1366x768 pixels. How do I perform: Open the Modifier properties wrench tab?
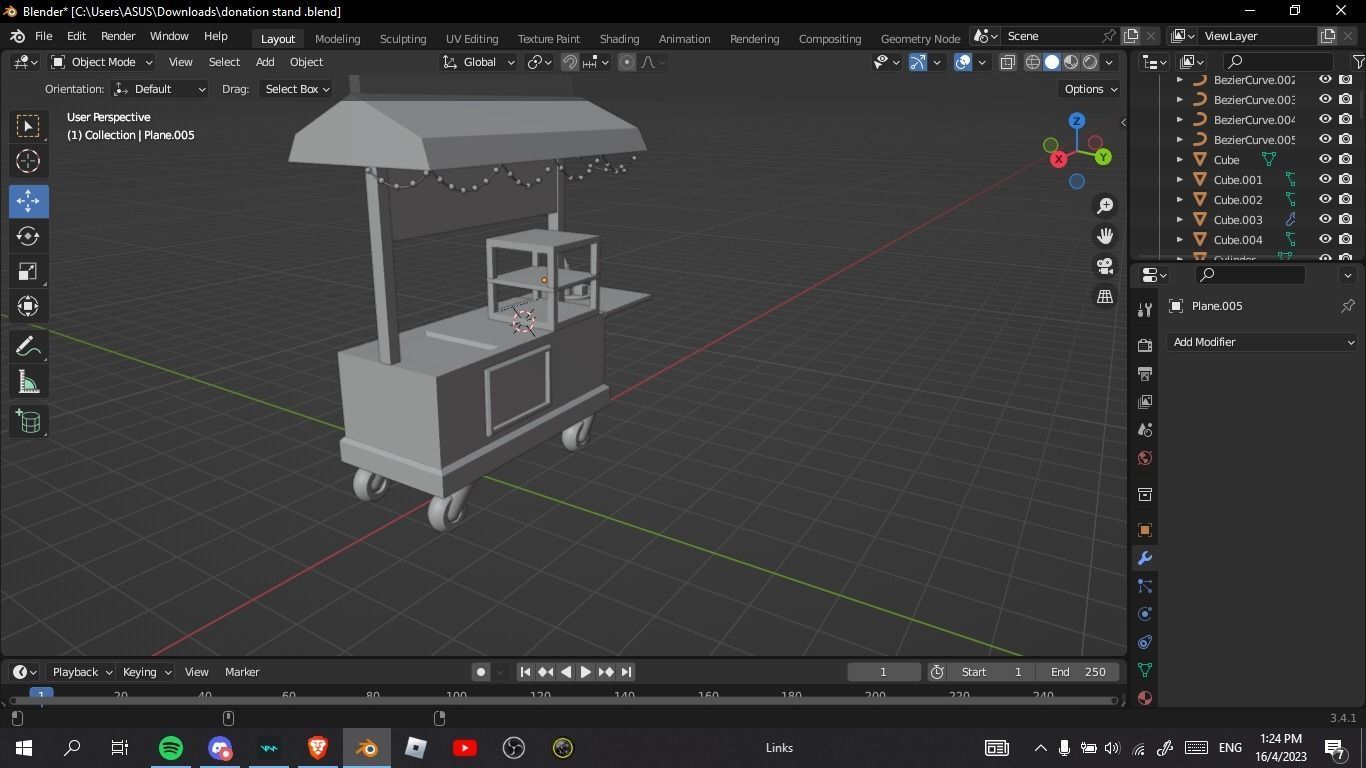click(1144, 558)
